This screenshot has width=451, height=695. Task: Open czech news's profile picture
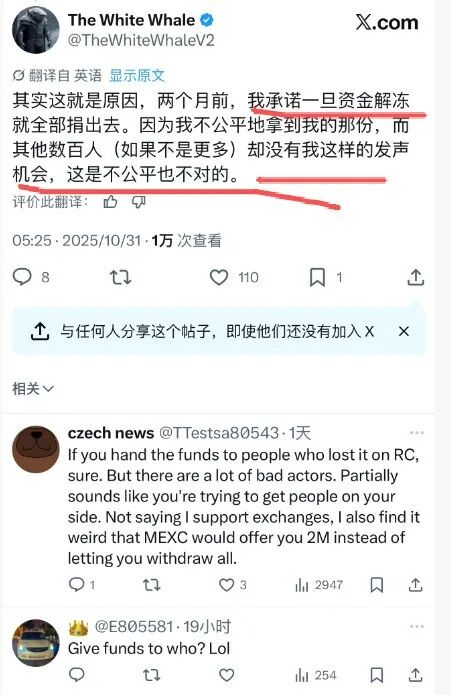click(x=35, y=449)
